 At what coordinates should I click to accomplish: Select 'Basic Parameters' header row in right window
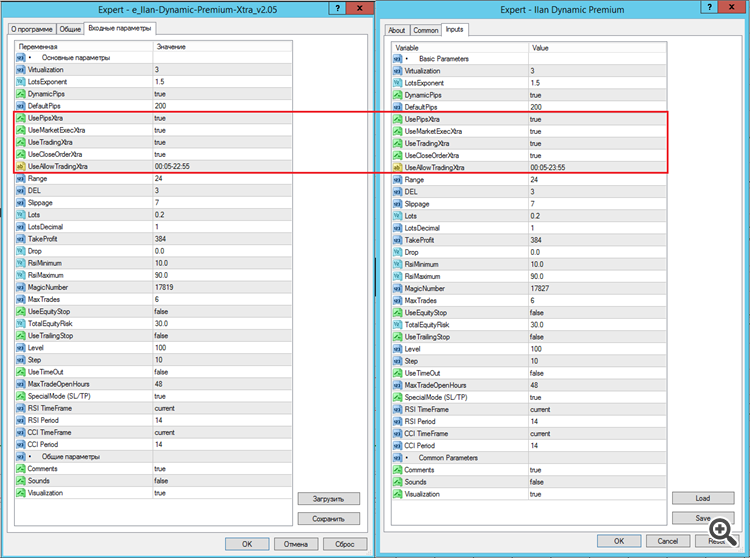click(529, 59)
